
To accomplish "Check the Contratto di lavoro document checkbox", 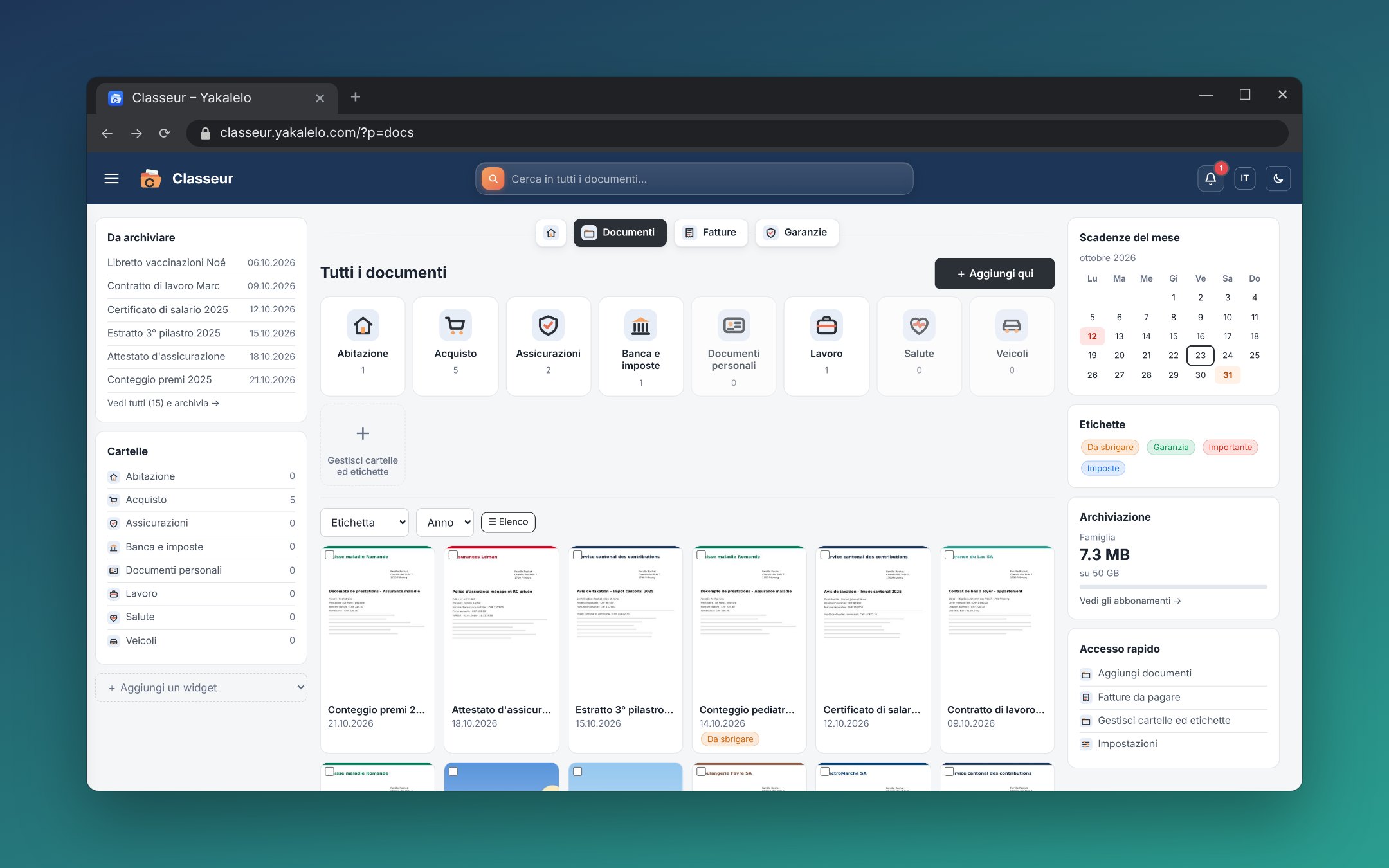I will pyautogui.click(x=949, y=555).
